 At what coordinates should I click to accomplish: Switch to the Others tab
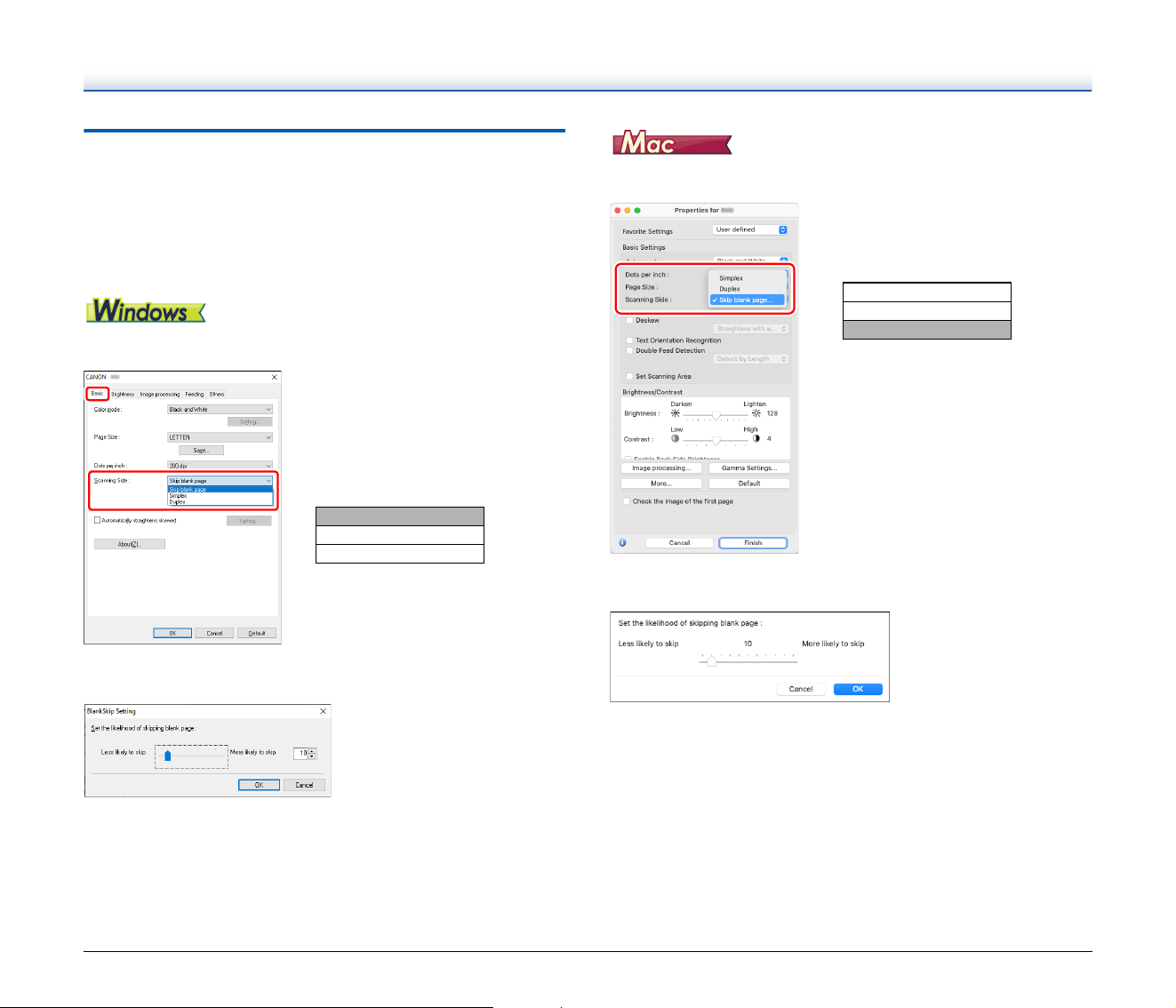tap(217, 394)
